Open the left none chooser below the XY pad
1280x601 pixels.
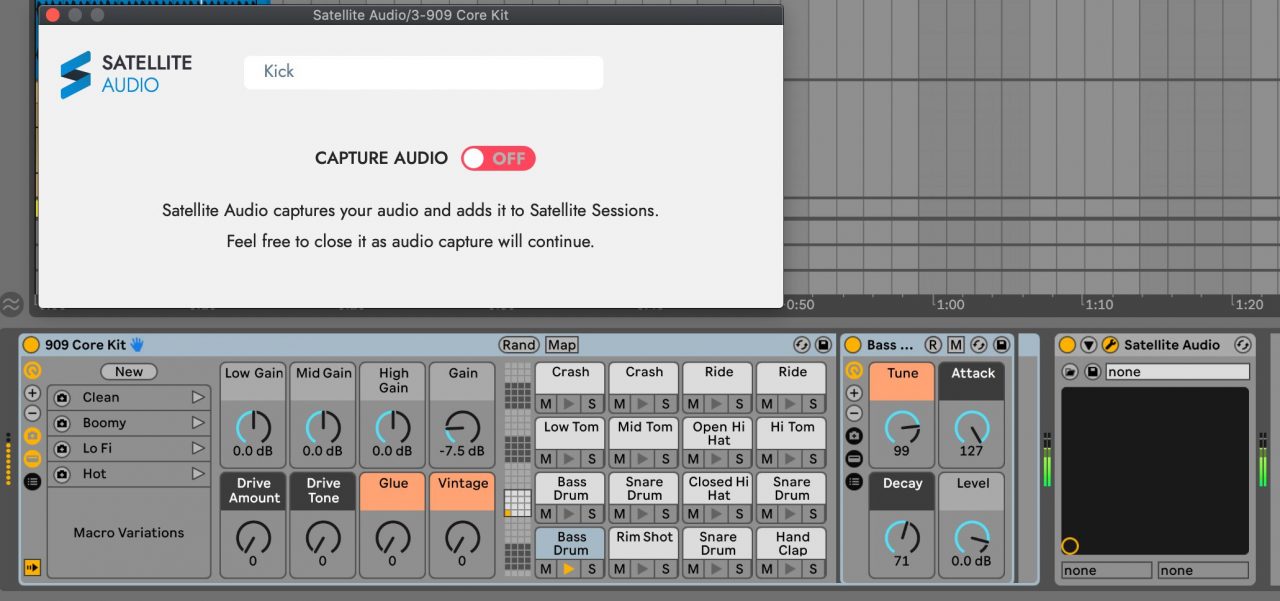pyautogui.click(x=1107, y=571)
